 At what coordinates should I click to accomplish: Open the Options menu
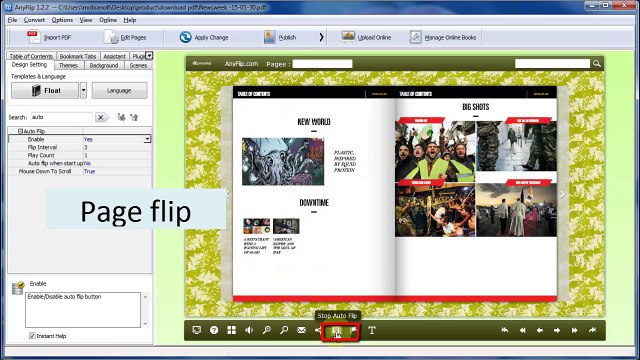[x=62, y=20]
